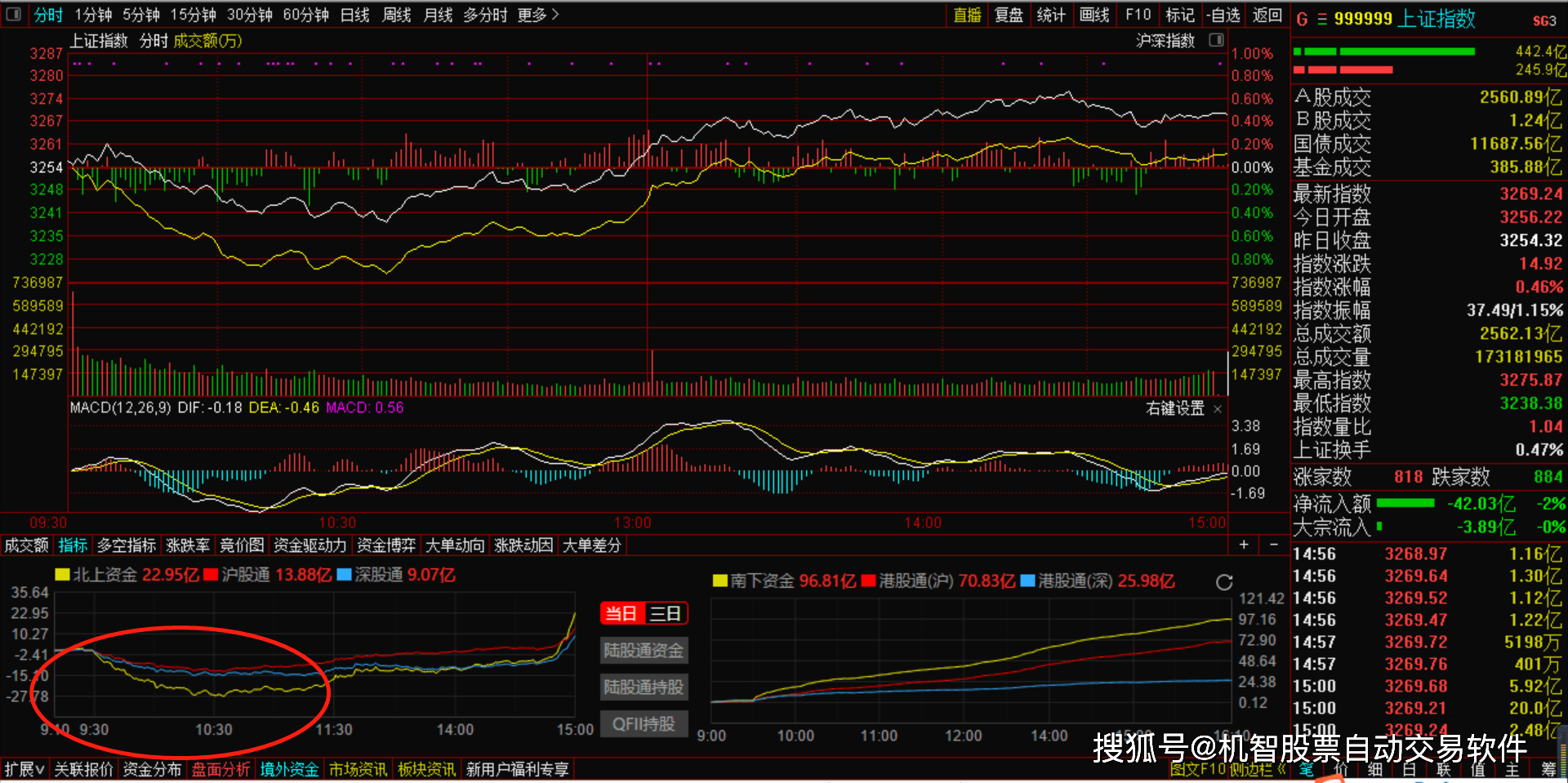Select the 大单差分 tab

point(592,545)
